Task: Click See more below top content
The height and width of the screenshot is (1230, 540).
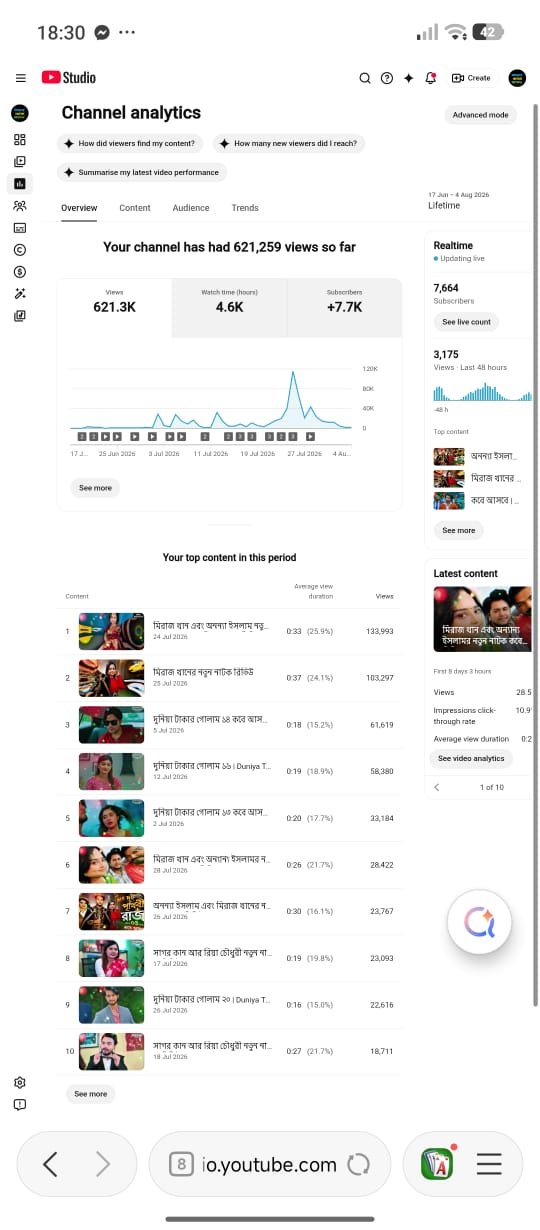Action: point(90,1094)
